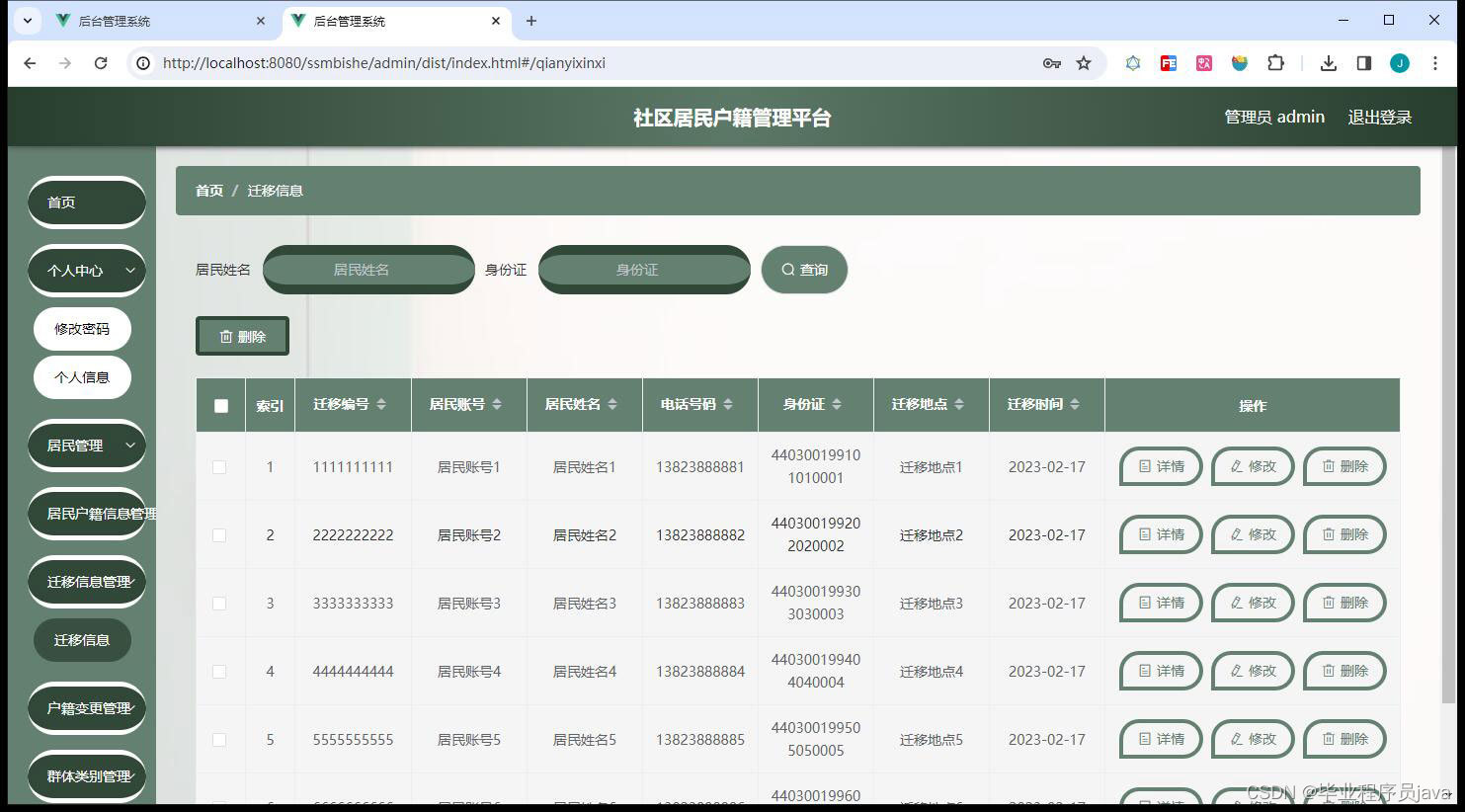
Task: Expand 居民户籍信息管理 sidebar menu
Action: click(x=87, y=514)
